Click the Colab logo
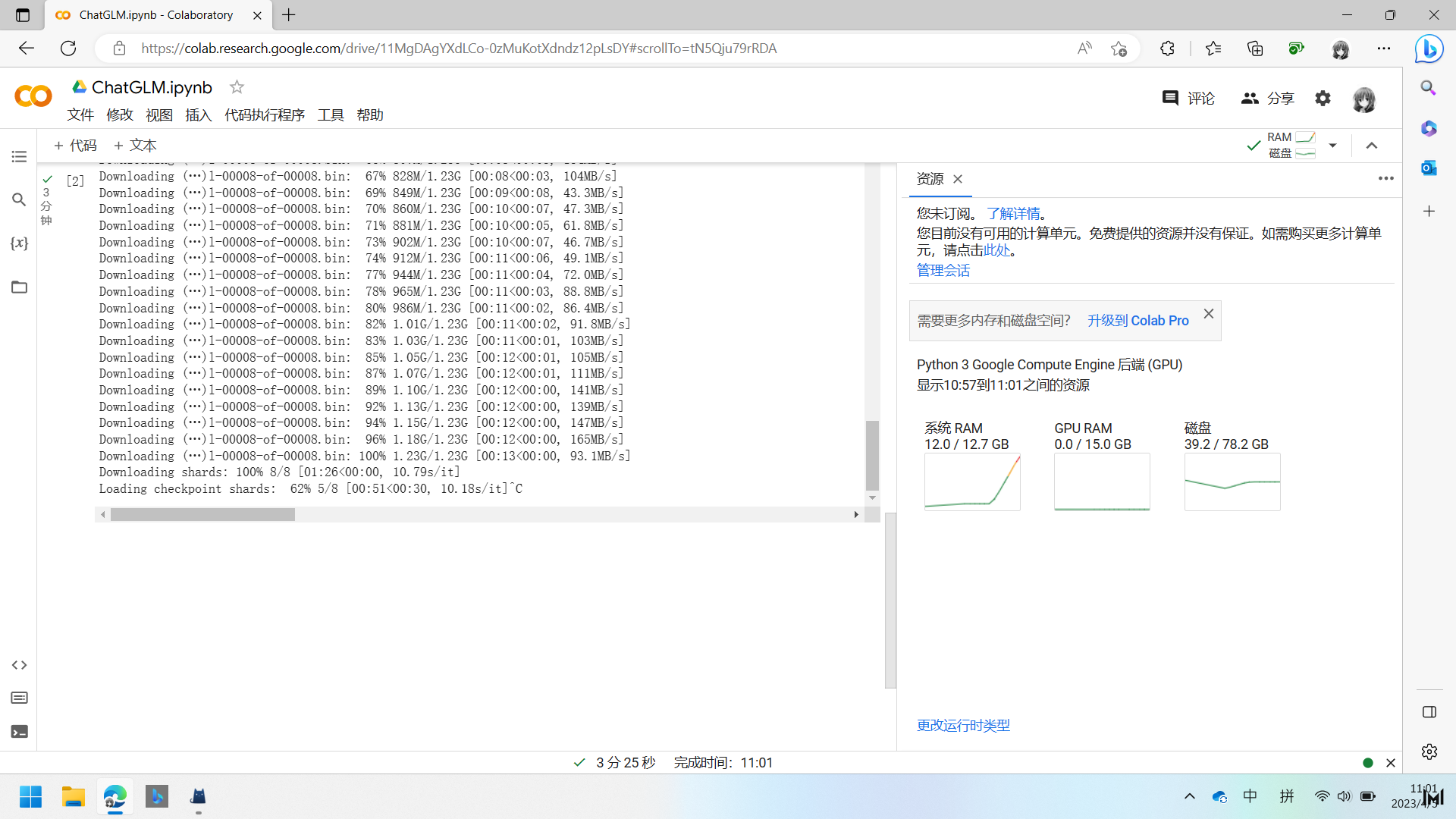Screen dimensions: 1456x819 (33, 96)
